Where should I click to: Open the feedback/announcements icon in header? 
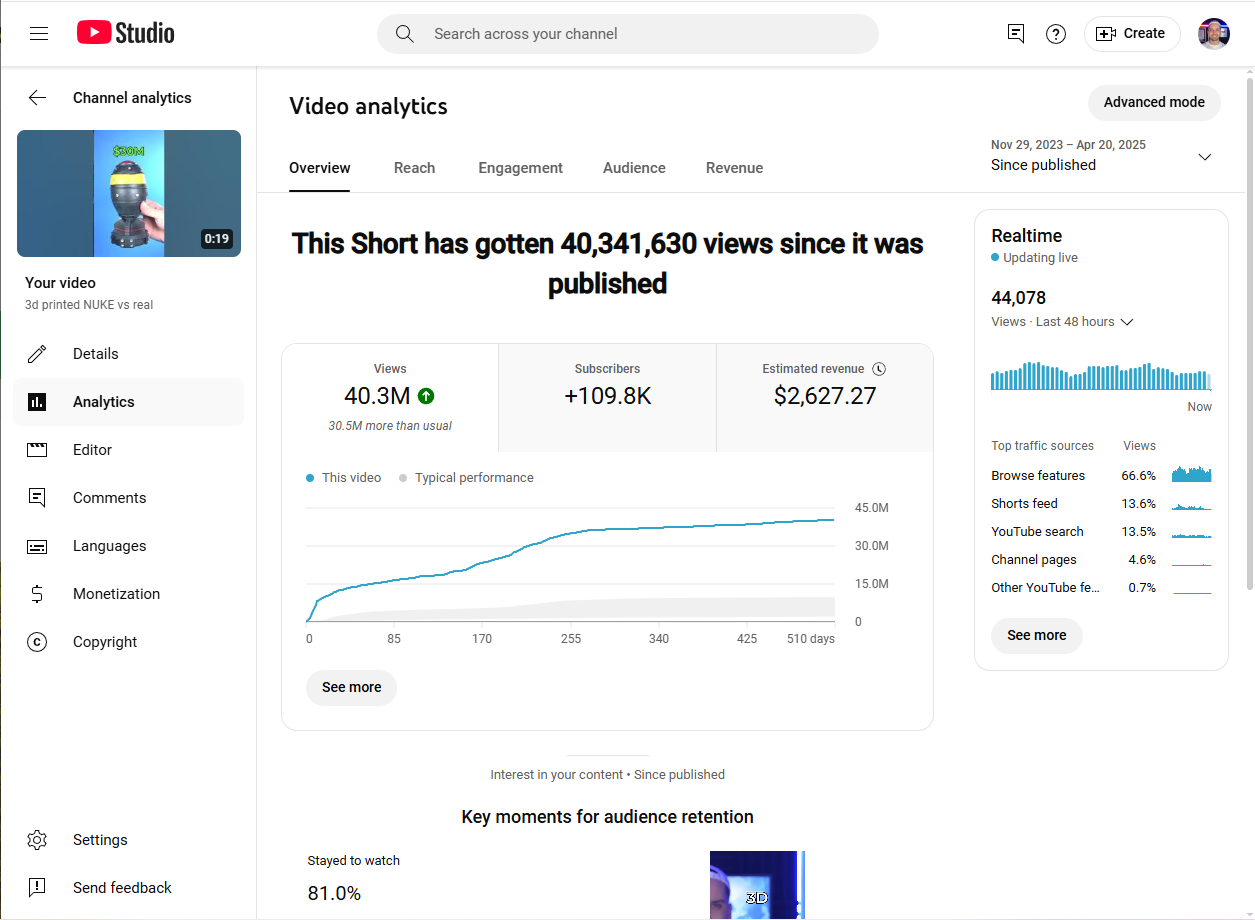[1016, 34]
